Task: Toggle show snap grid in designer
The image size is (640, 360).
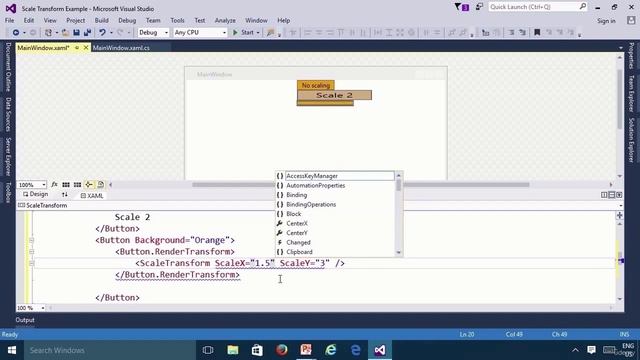Action: tap(66, 184)
